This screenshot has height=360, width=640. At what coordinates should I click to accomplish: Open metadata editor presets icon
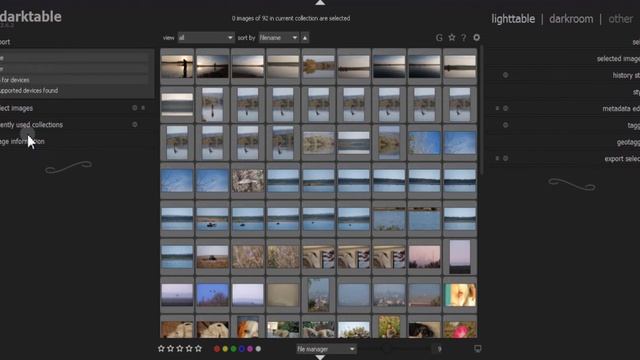click(x=497, y=108)
